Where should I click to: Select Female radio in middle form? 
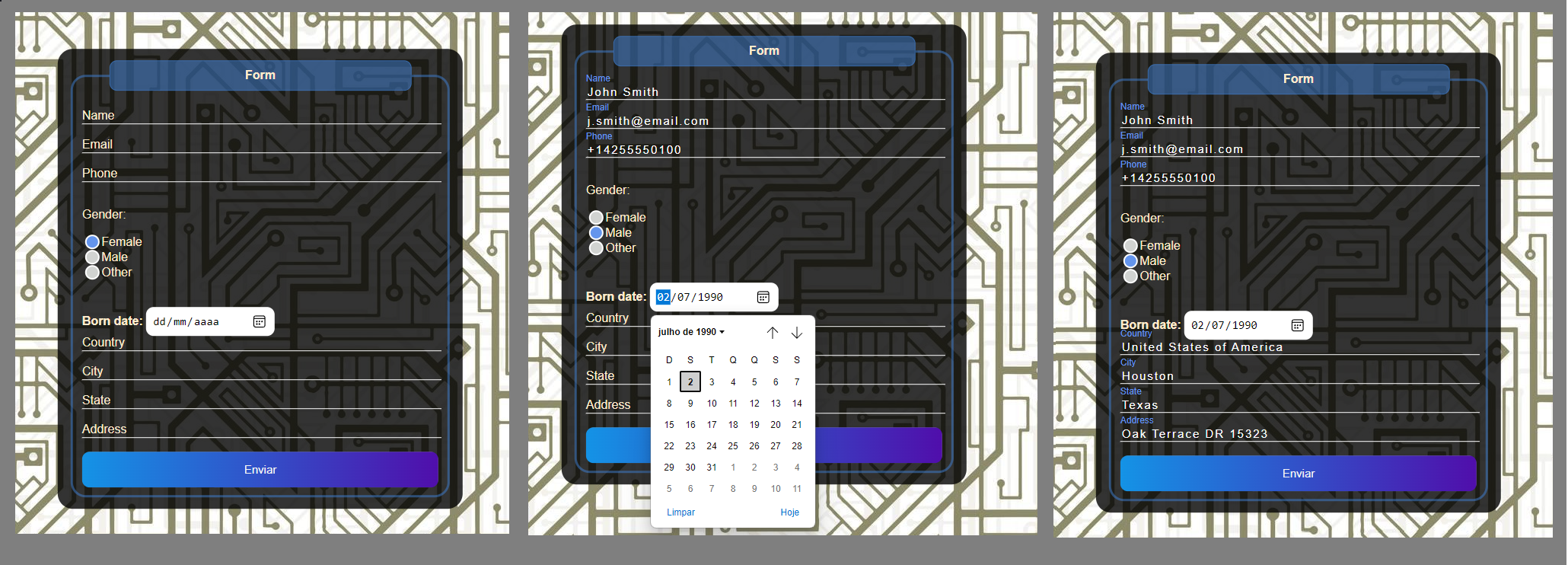coord(596,218)
